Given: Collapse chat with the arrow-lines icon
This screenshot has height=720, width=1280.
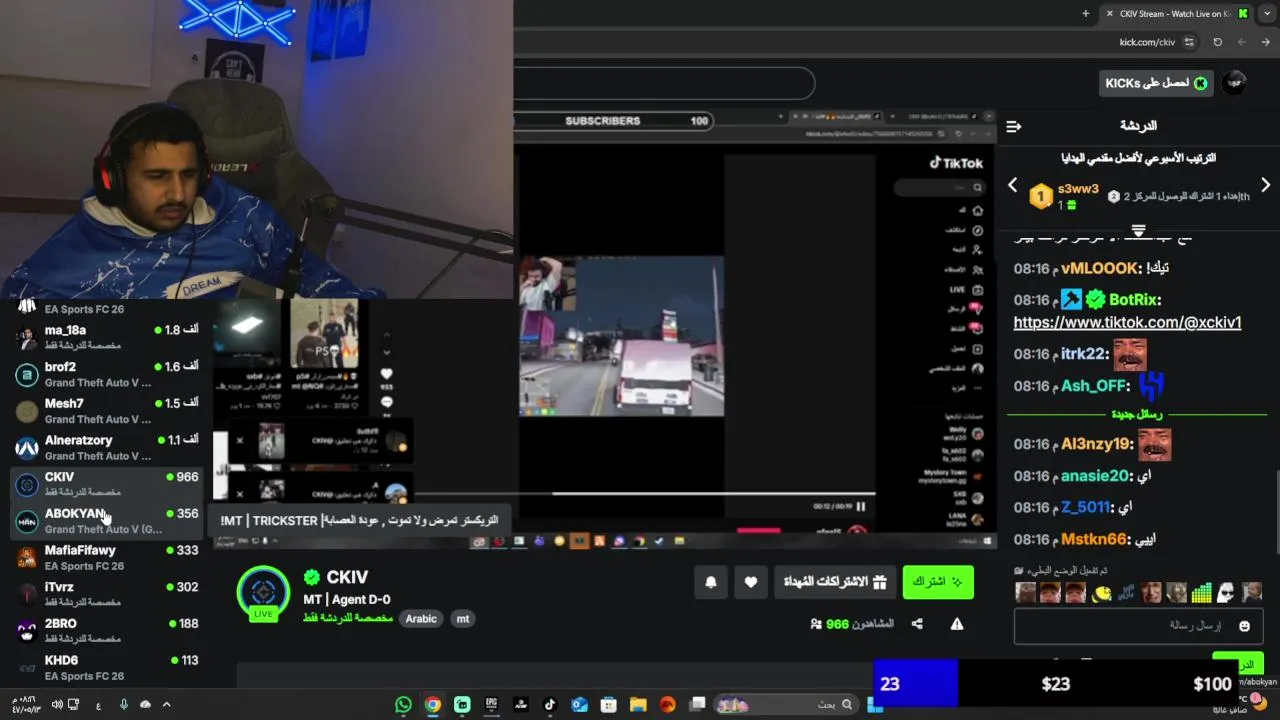Looking at the screenshot, I should pyautogui.click(x=1013, y=126).
